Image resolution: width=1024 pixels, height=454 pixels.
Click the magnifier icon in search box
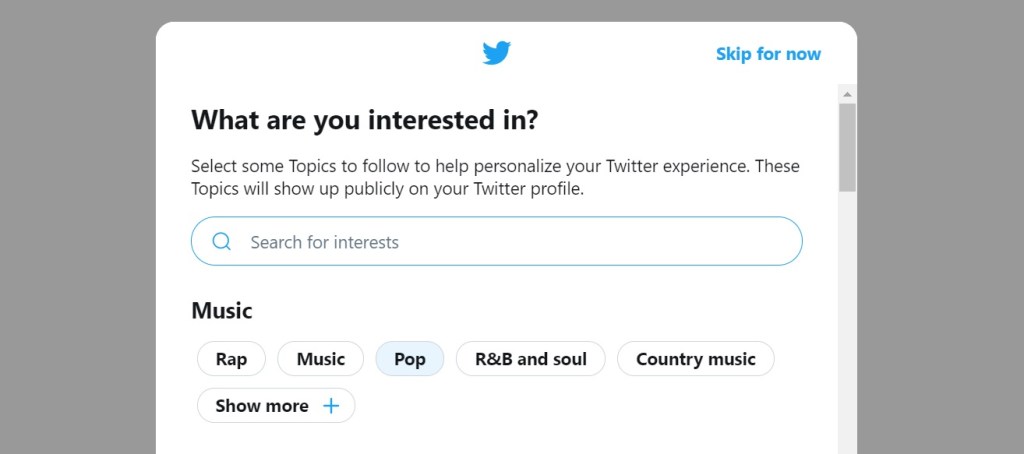click(222, 241)
